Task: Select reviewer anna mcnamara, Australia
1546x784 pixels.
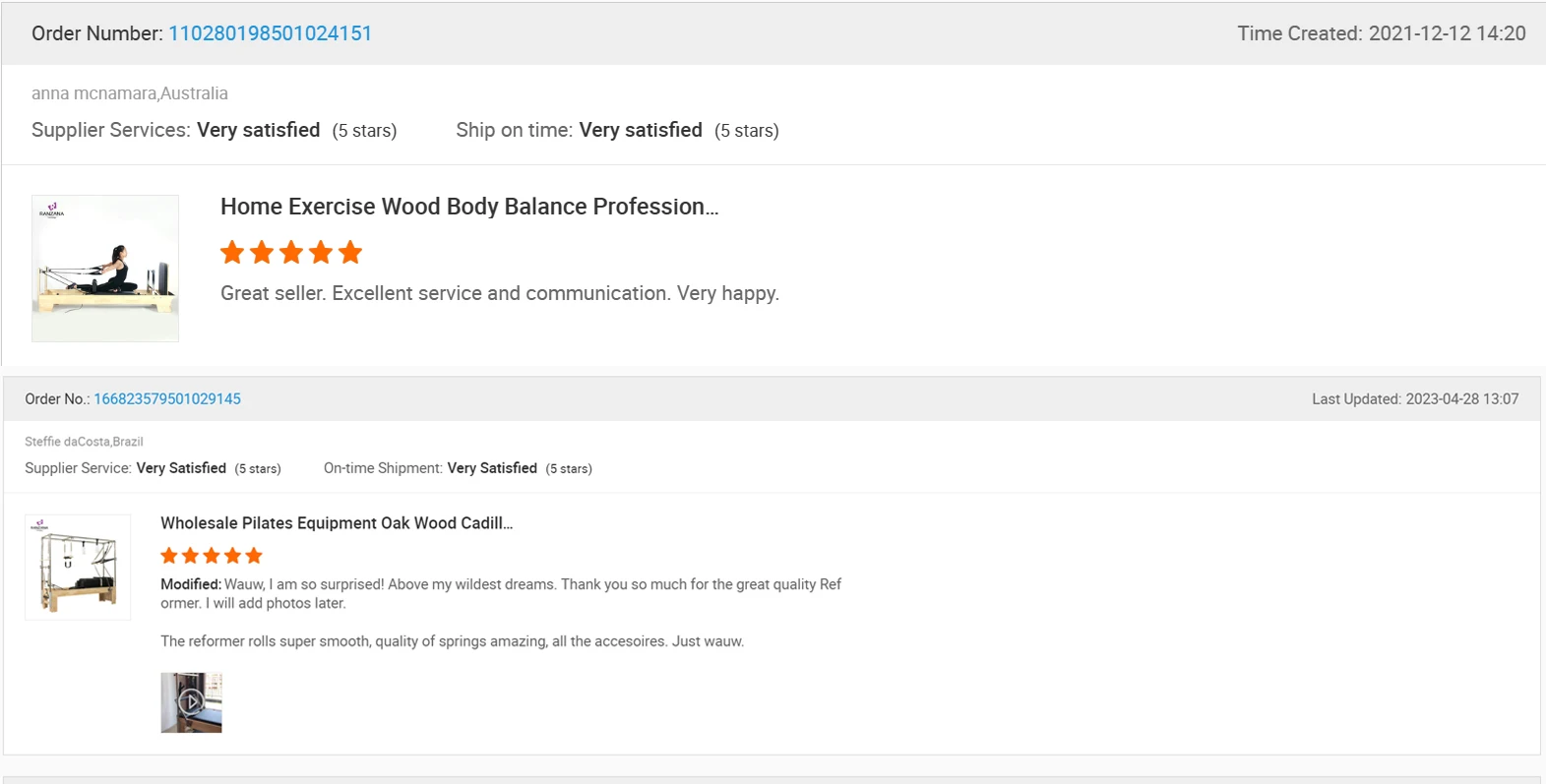Action: coord(130,93)
